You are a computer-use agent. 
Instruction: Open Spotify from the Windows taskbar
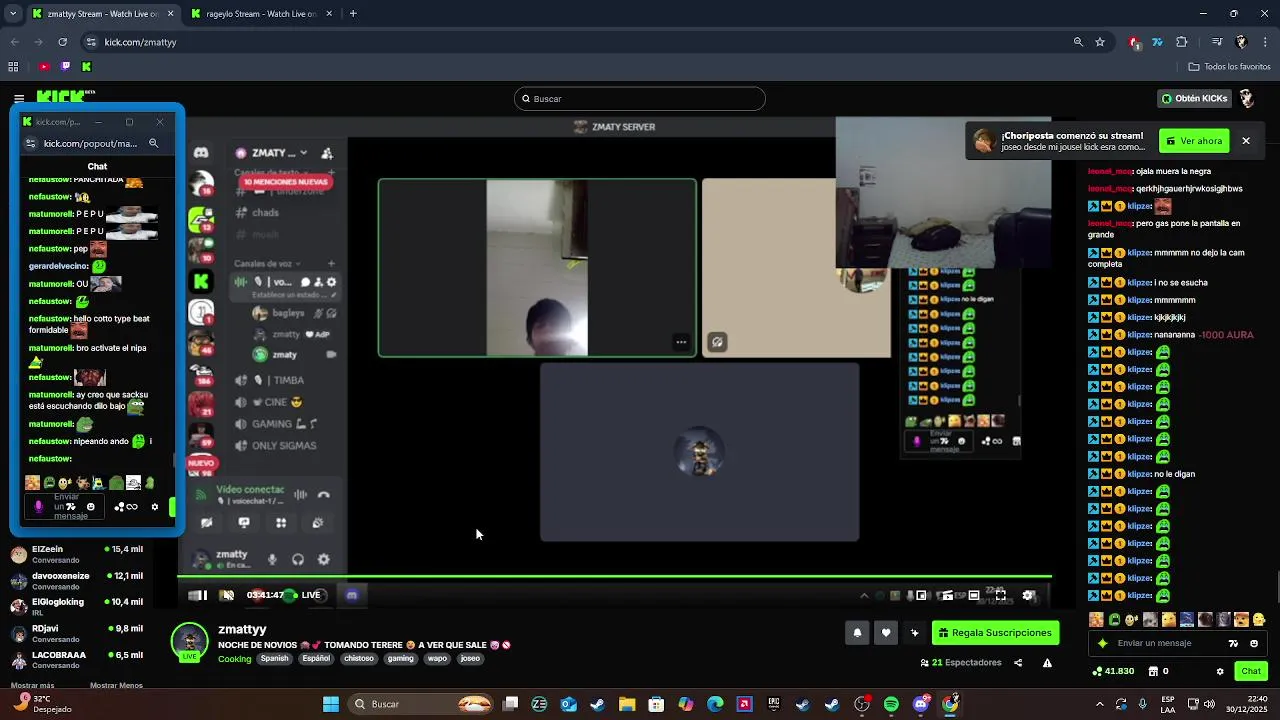(891, 704)
